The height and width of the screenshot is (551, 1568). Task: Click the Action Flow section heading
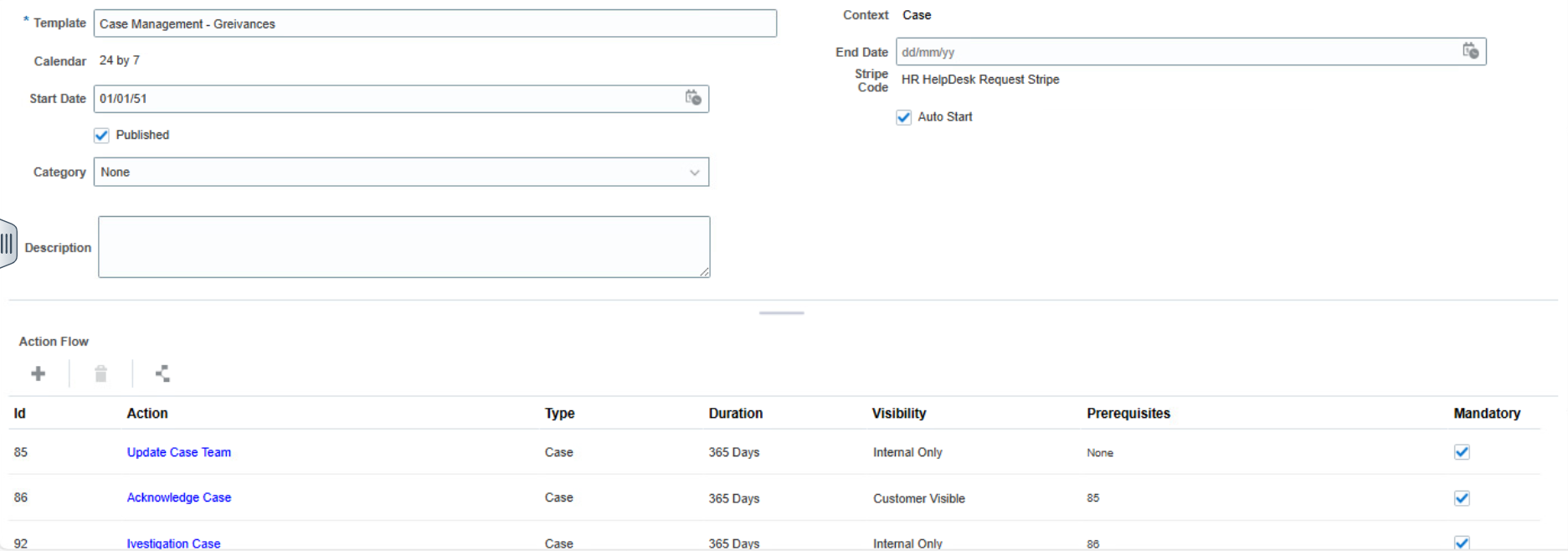pyautogui.click(x=54, y=342)
